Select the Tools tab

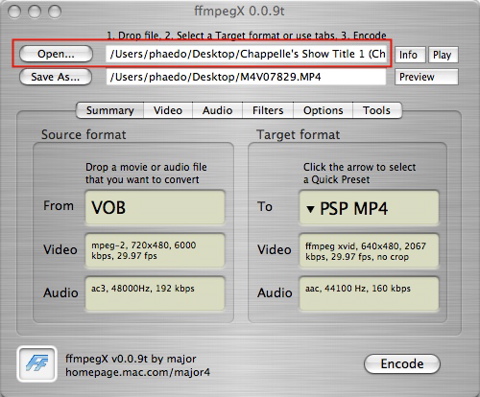377,110
